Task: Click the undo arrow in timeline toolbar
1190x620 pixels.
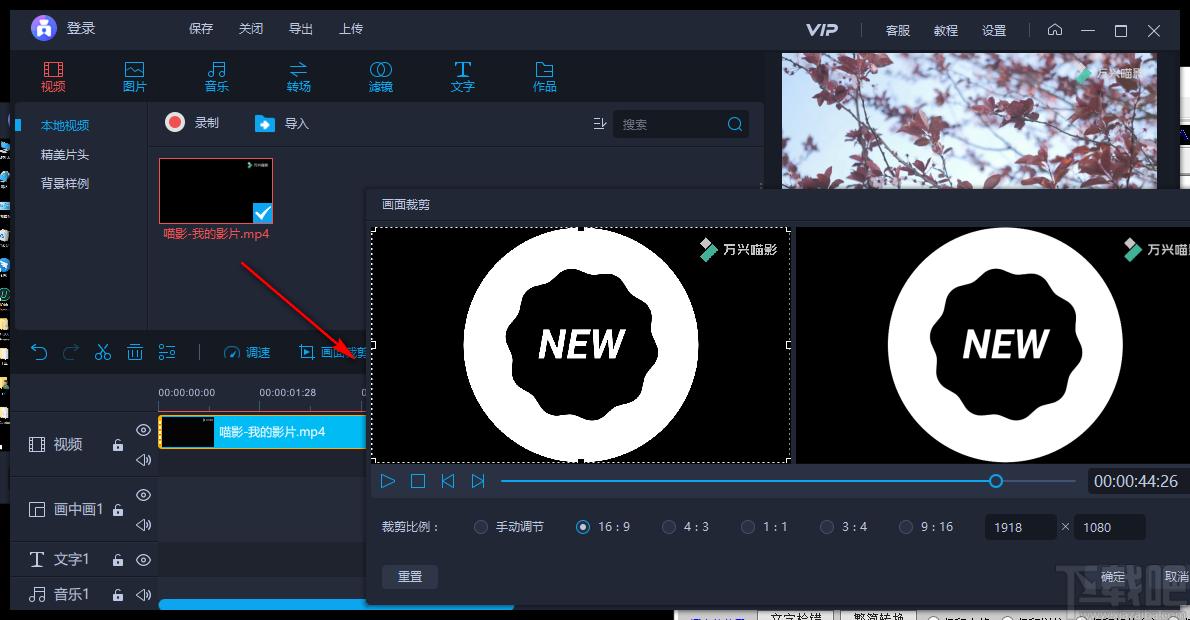Action: (x=39, y=352)
